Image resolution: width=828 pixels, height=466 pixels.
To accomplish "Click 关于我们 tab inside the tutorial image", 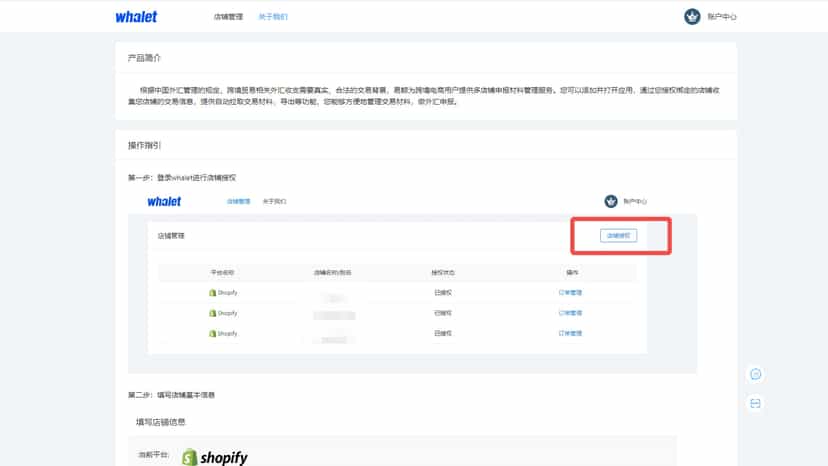I will click(275, 201).
